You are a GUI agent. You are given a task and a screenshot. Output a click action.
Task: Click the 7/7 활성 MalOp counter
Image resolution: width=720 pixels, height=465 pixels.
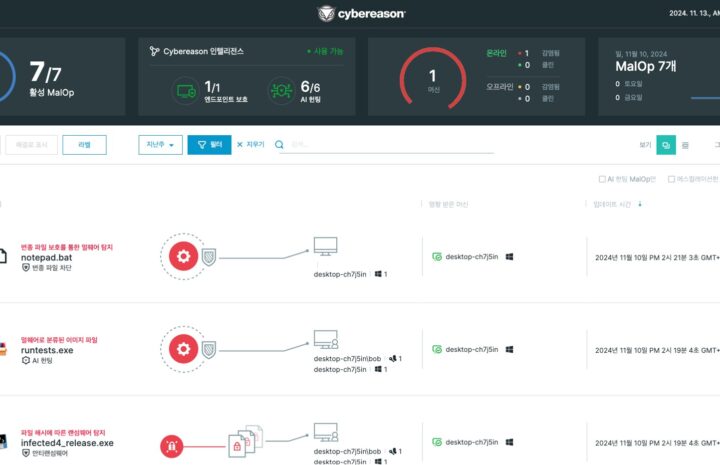click(51, 78)
